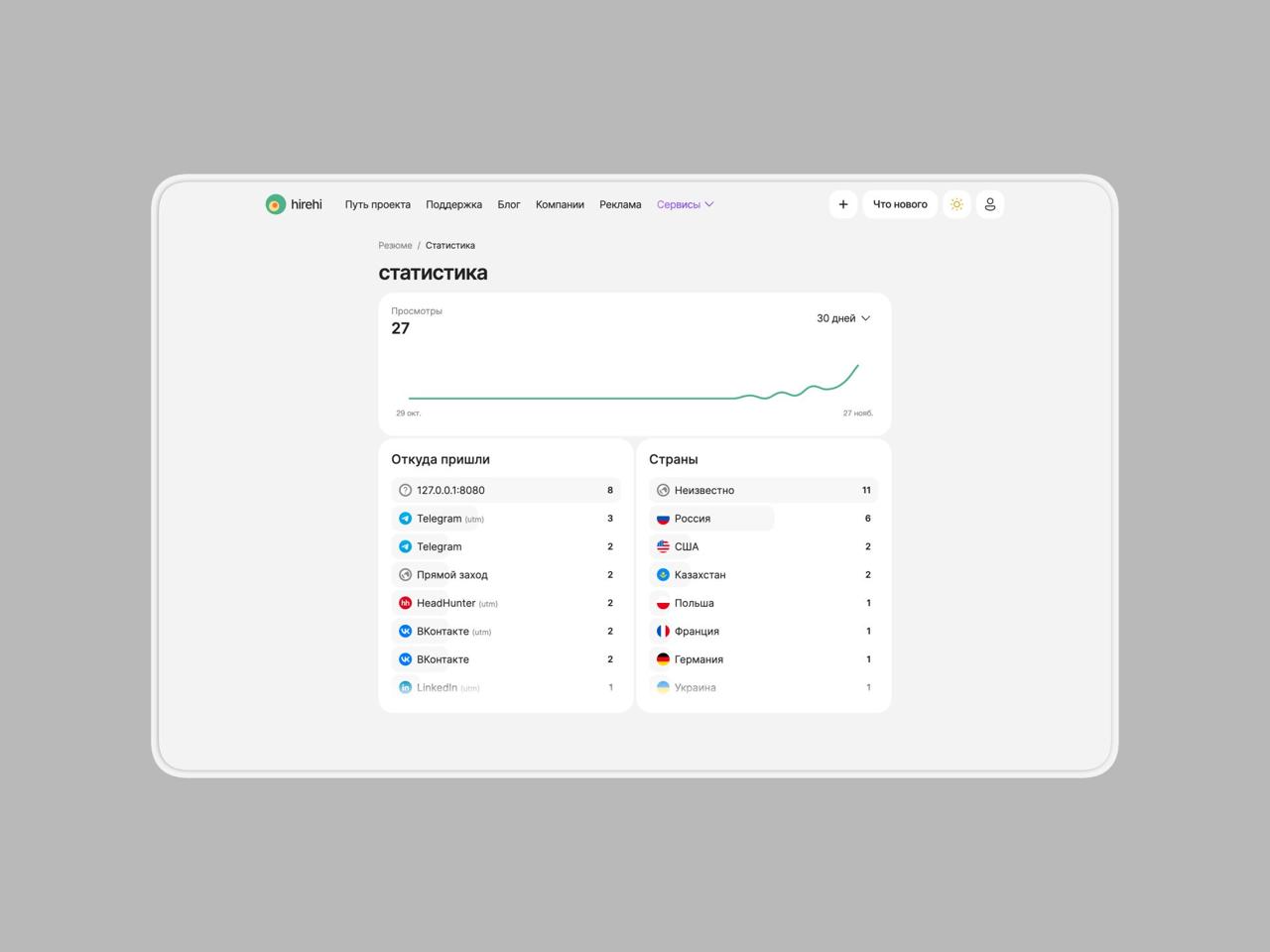Click the views line chart peak
The height and width of the screenshot is (952, 1270).
pyautogui.click(x=857, y=366)
